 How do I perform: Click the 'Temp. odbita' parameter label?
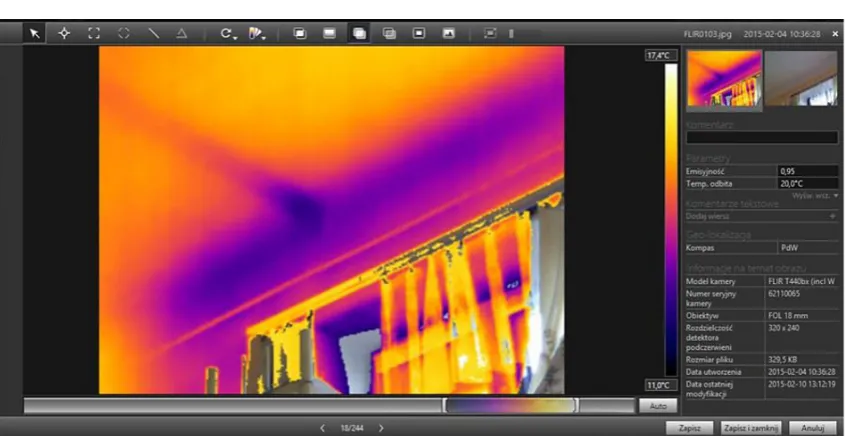pos(709,184)
